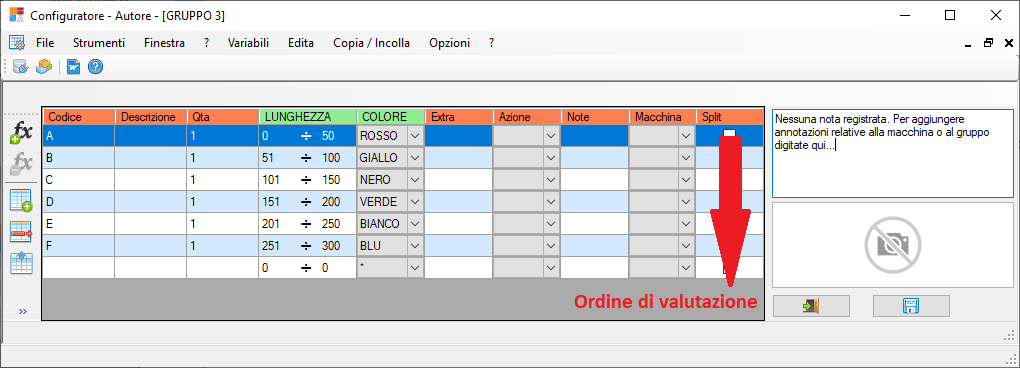
Task: Open the Macchina dropdown in row A
Action: coord(686,135)
